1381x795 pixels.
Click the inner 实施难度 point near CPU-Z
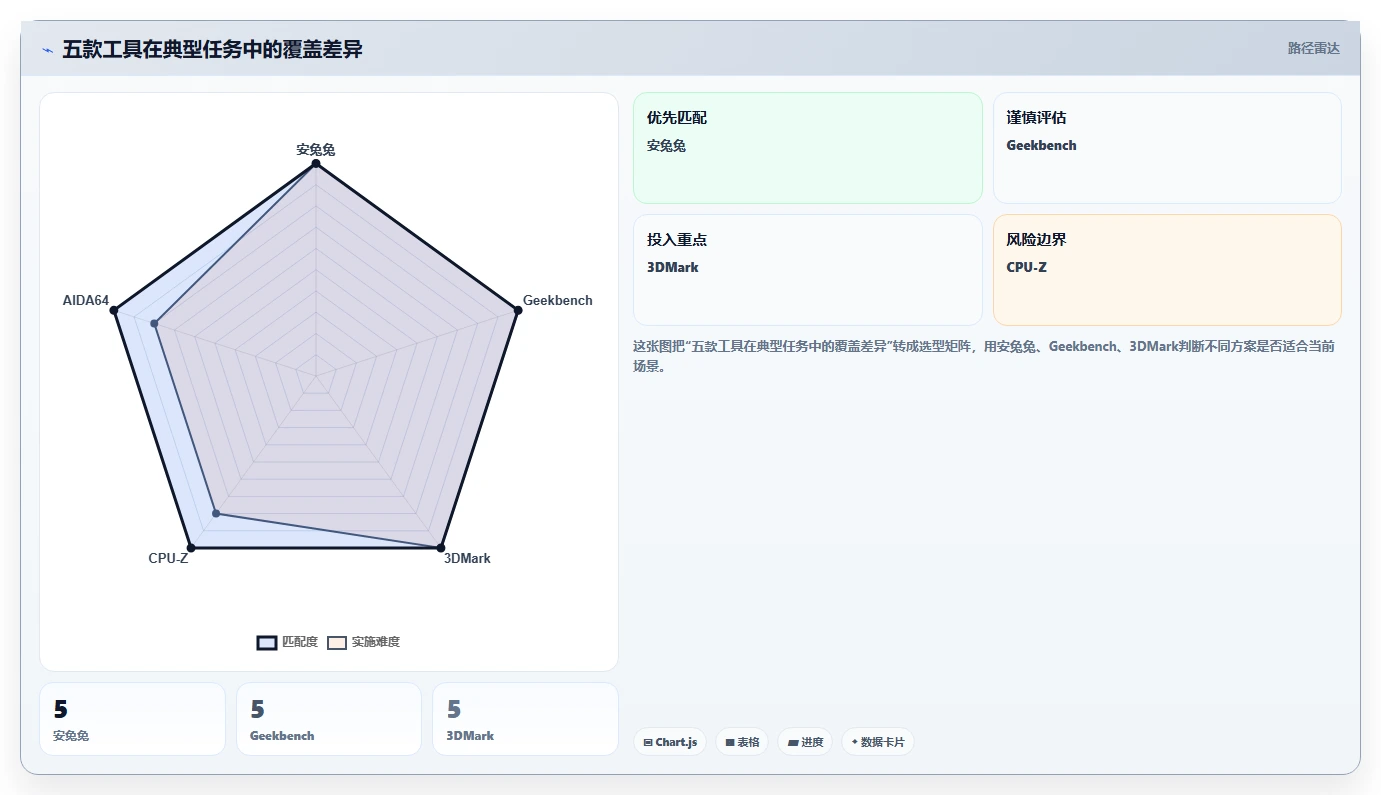[x=216, y=514]
